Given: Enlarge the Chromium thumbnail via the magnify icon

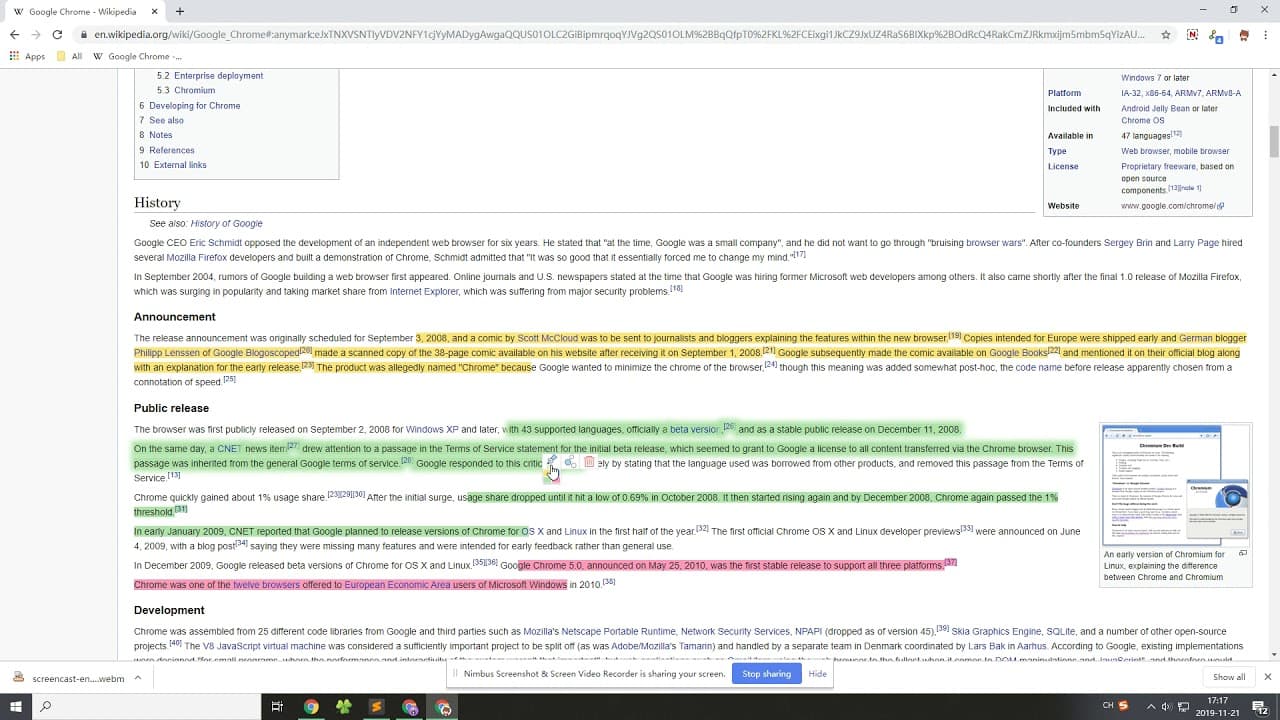Looking at the screenshot, I should [x=1243, y=553].
